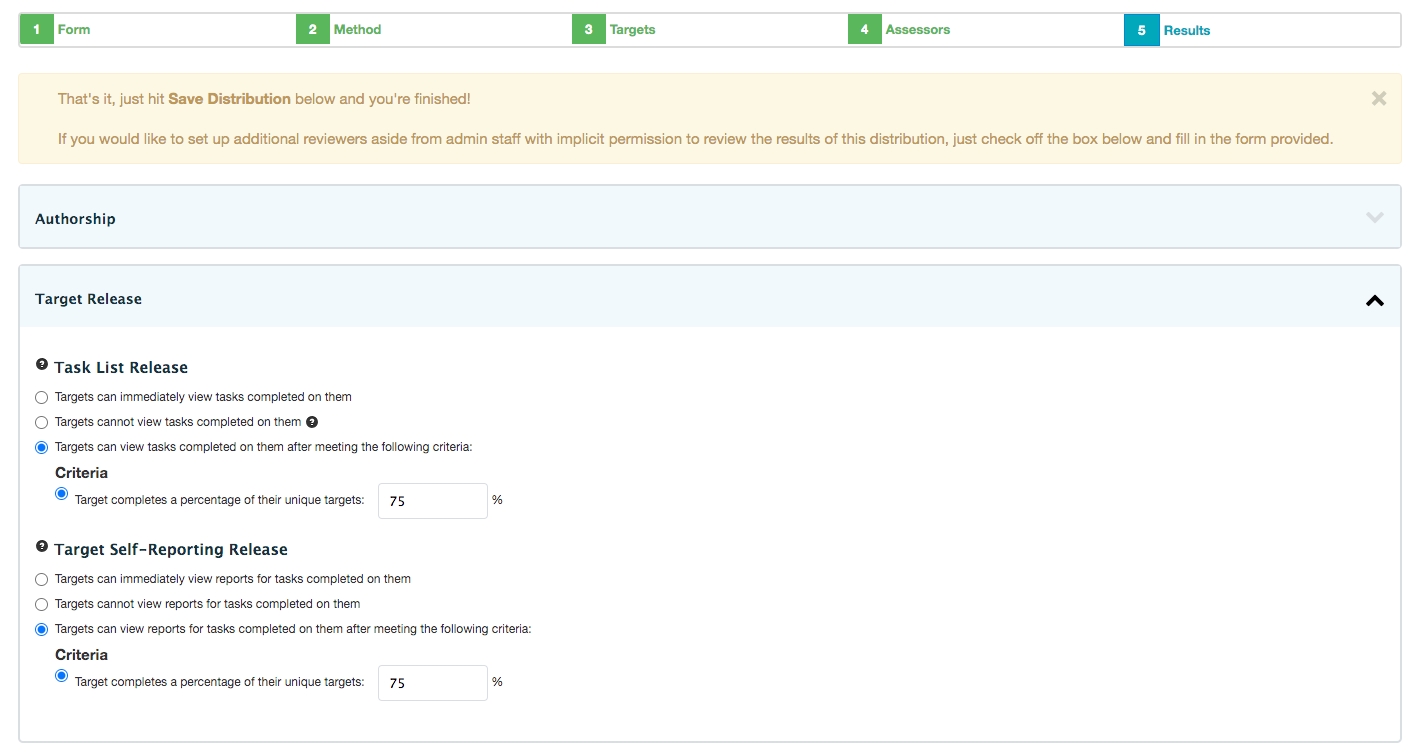Select 'view tasks after meeting criteria' radio
1411x753 pixels.
42,447
